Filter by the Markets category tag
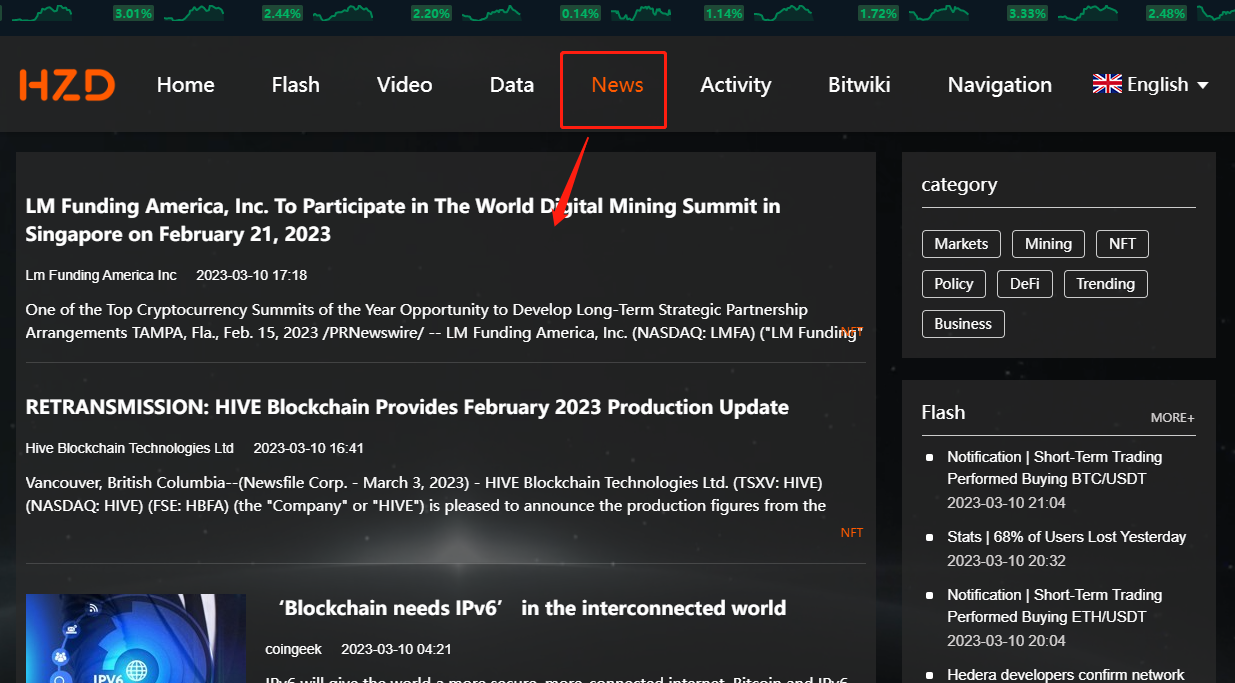The height and width of the screenshot is (683, 1235). (x=961, y=244)
